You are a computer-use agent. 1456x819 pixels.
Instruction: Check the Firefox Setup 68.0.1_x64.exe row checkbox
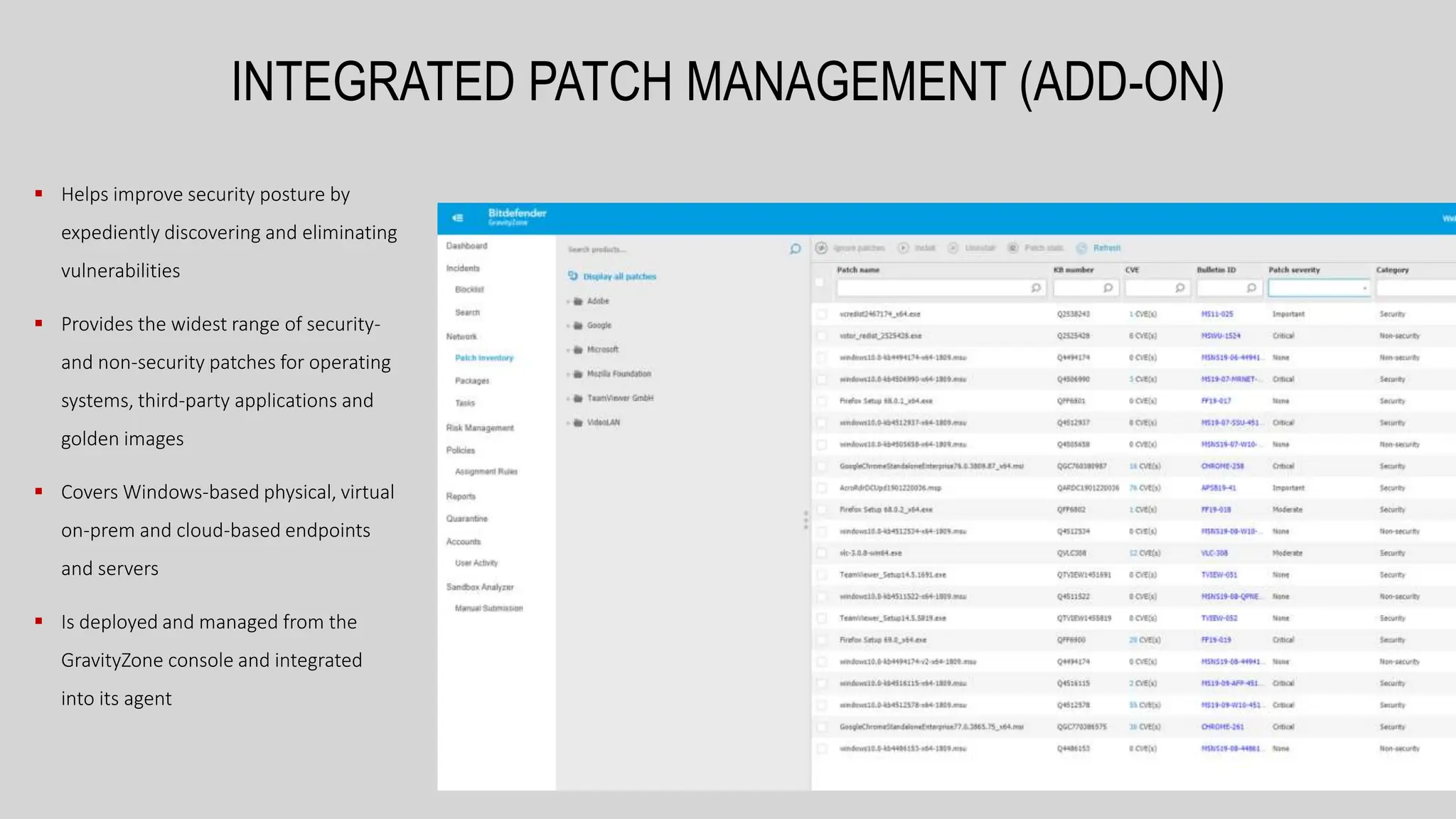click(x=822, y=401)
